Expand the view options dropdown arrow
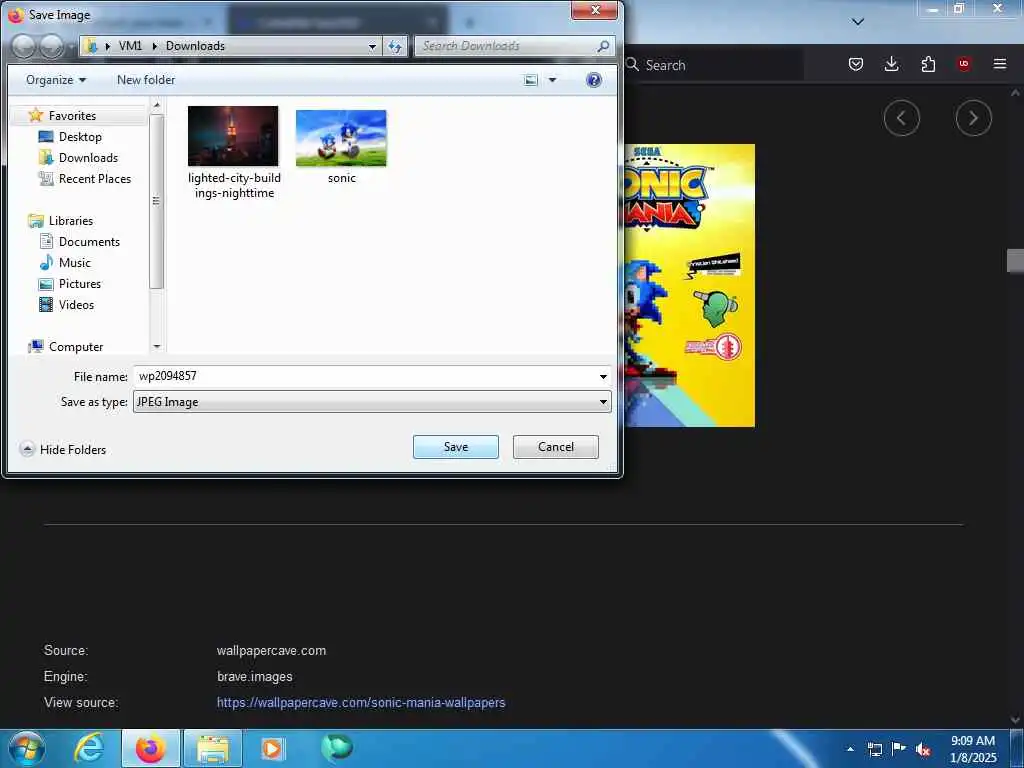Viewport: 1024px width, 768px height. tap(552, 80)
